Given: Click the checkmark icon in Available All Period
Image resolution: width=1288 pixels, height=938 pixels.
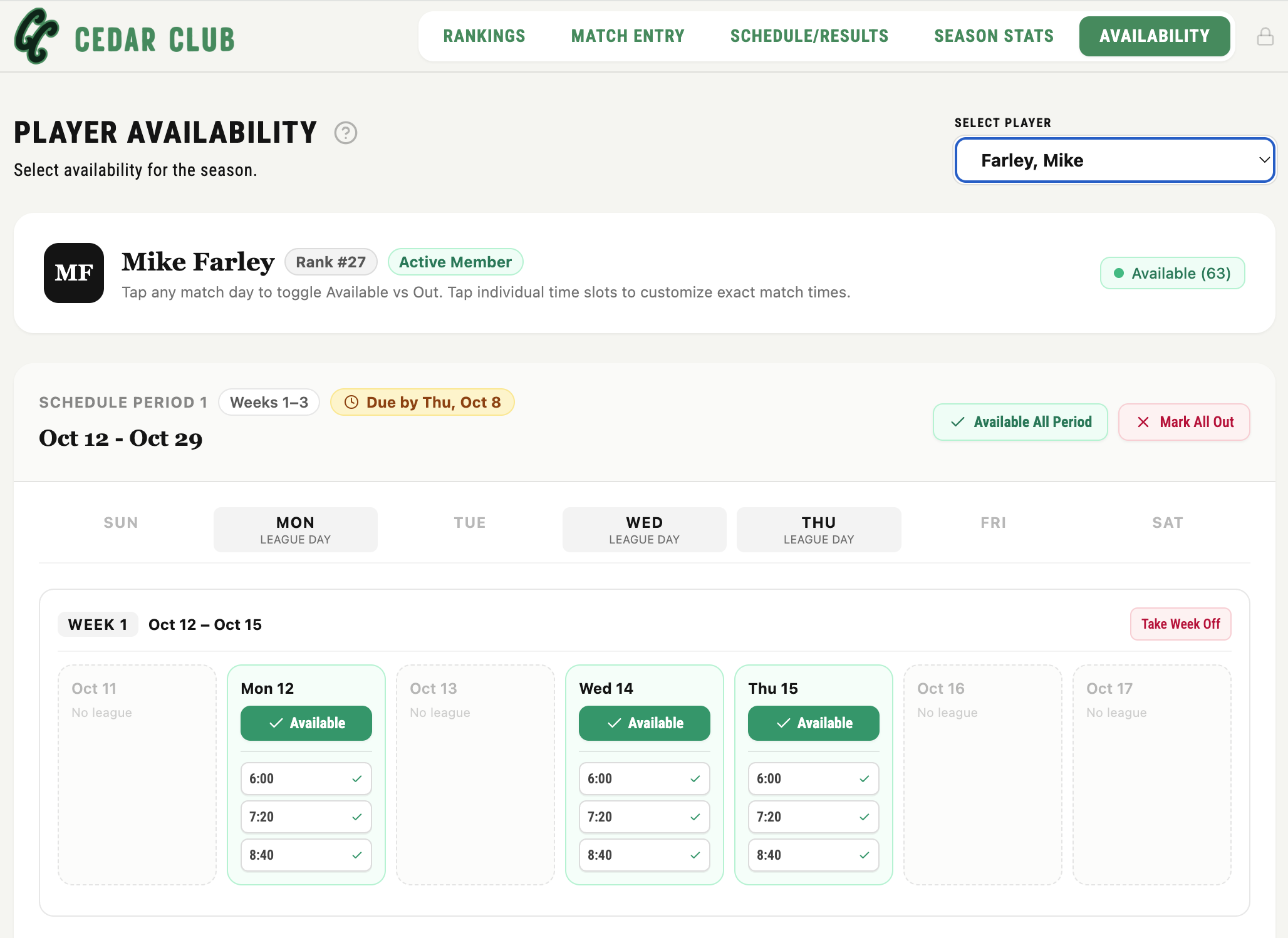Looking at the screenshot, I should coord(957,422).
